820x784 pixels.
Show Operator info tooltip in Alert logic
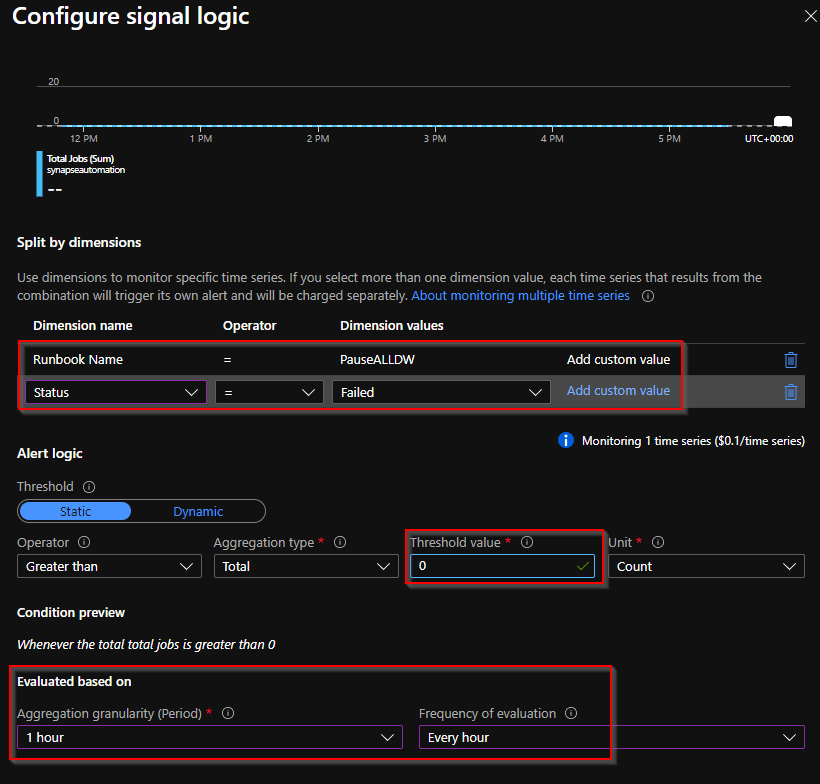(84, 542)
